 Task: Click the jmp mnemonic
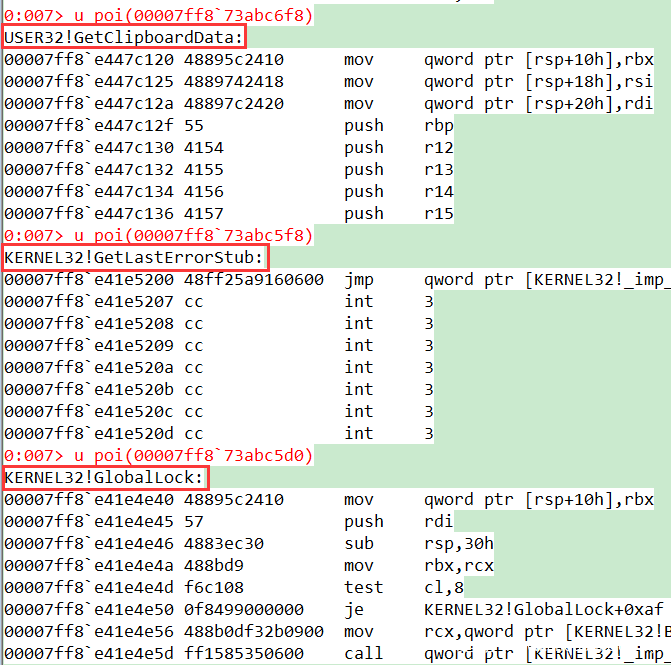(359, 280)
